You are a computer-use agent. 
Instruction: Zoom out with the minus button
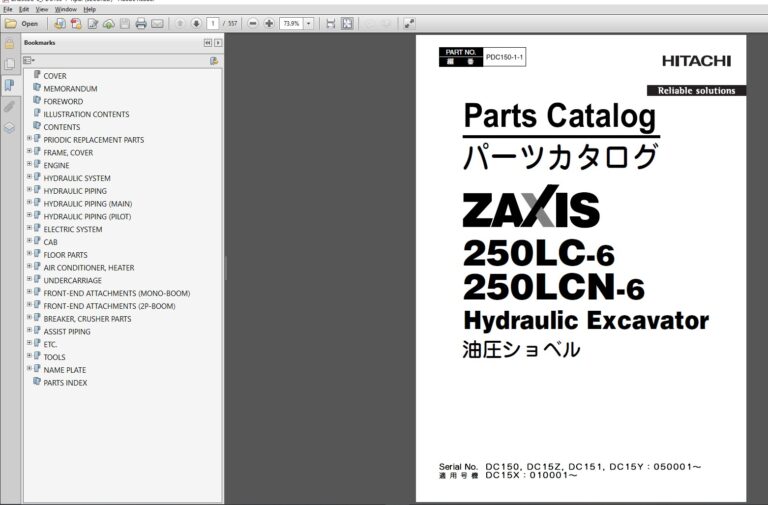pyautogui.click(x=253, y=23)
